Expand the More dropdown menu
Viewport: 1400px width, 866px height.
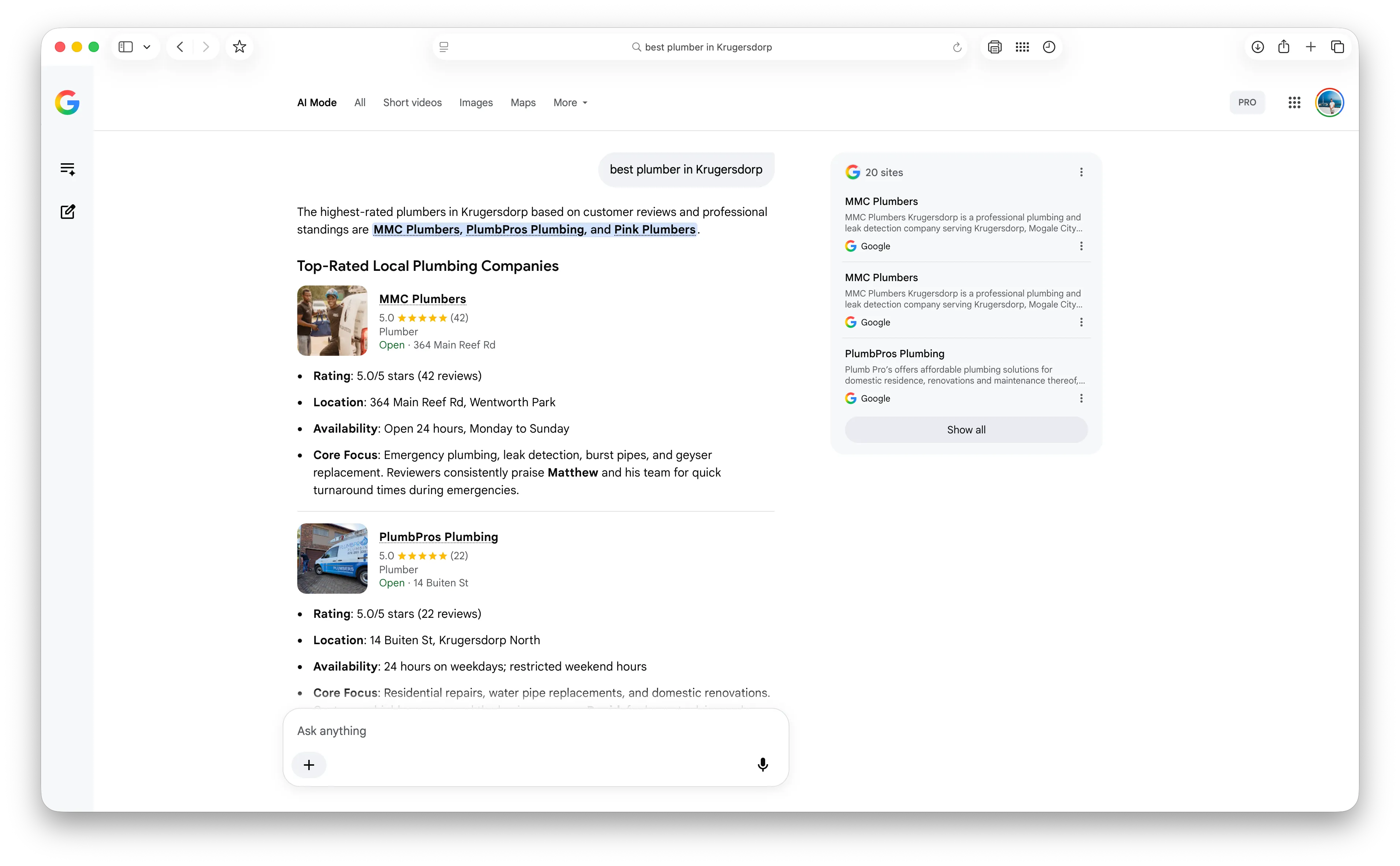pyautogui.click(x=570, y=102)
